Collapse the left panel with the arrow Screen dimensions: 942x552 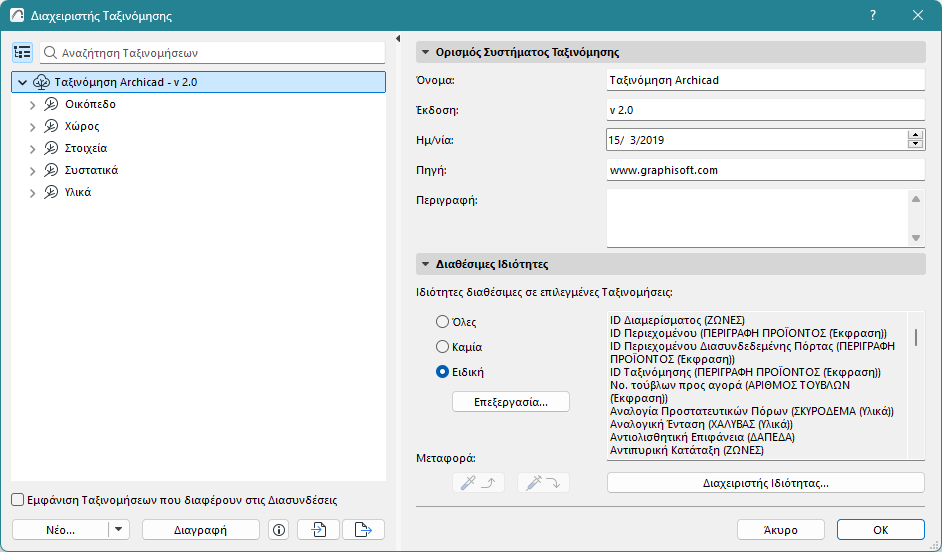398,38
